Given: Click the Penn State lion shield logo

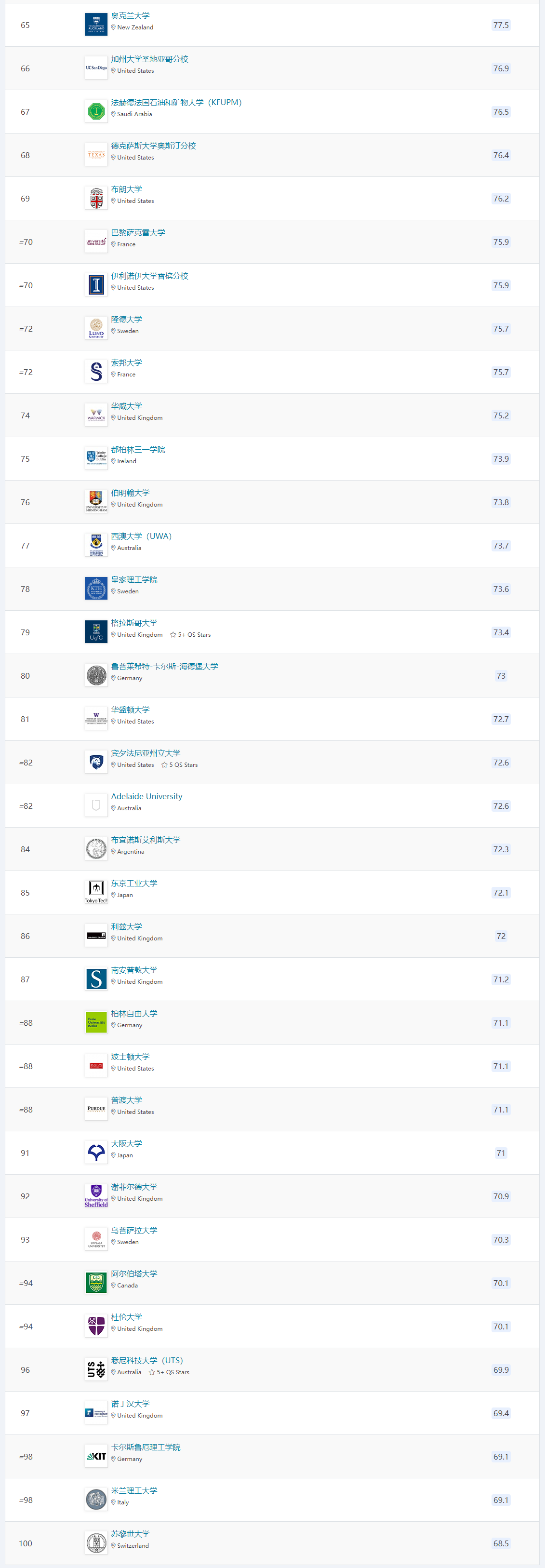Looking at the screenshot, I should click(x=96, y=762).
